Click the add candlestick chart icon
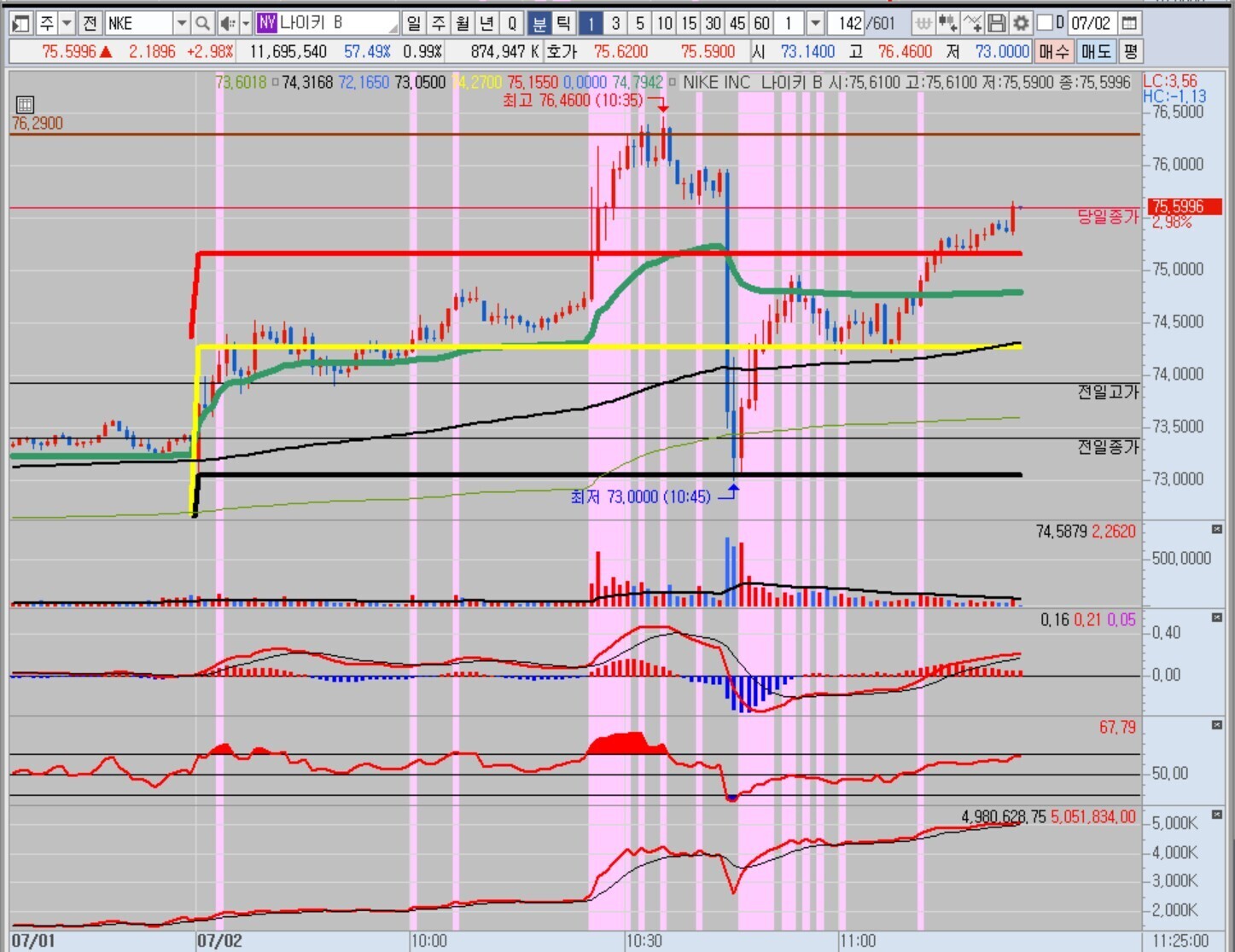 click(x=947, y=23)
